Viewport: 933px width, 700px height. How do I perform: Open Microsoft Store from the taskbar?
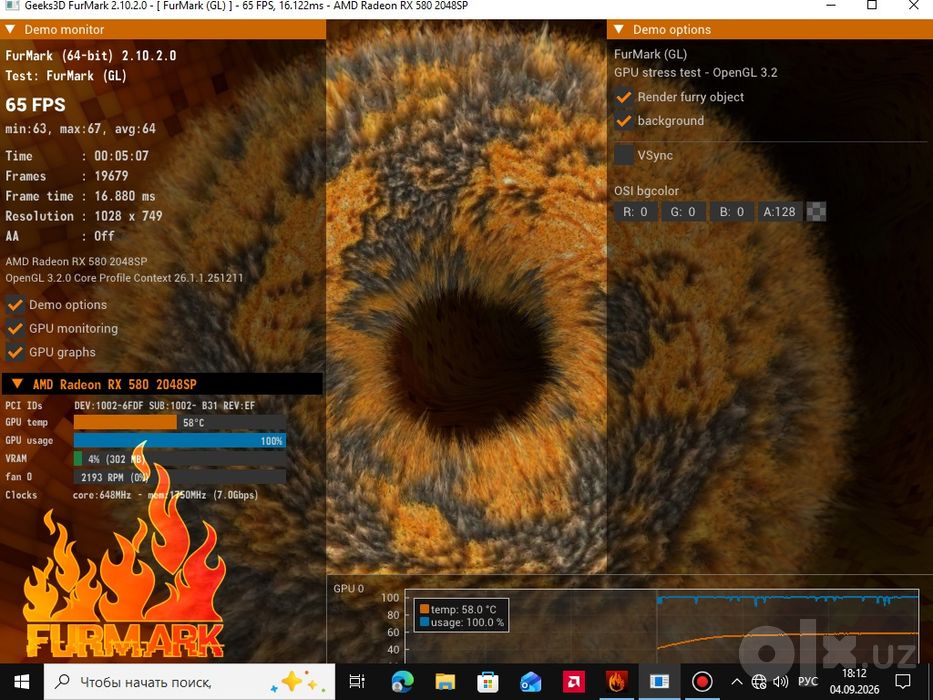[487, 682]
